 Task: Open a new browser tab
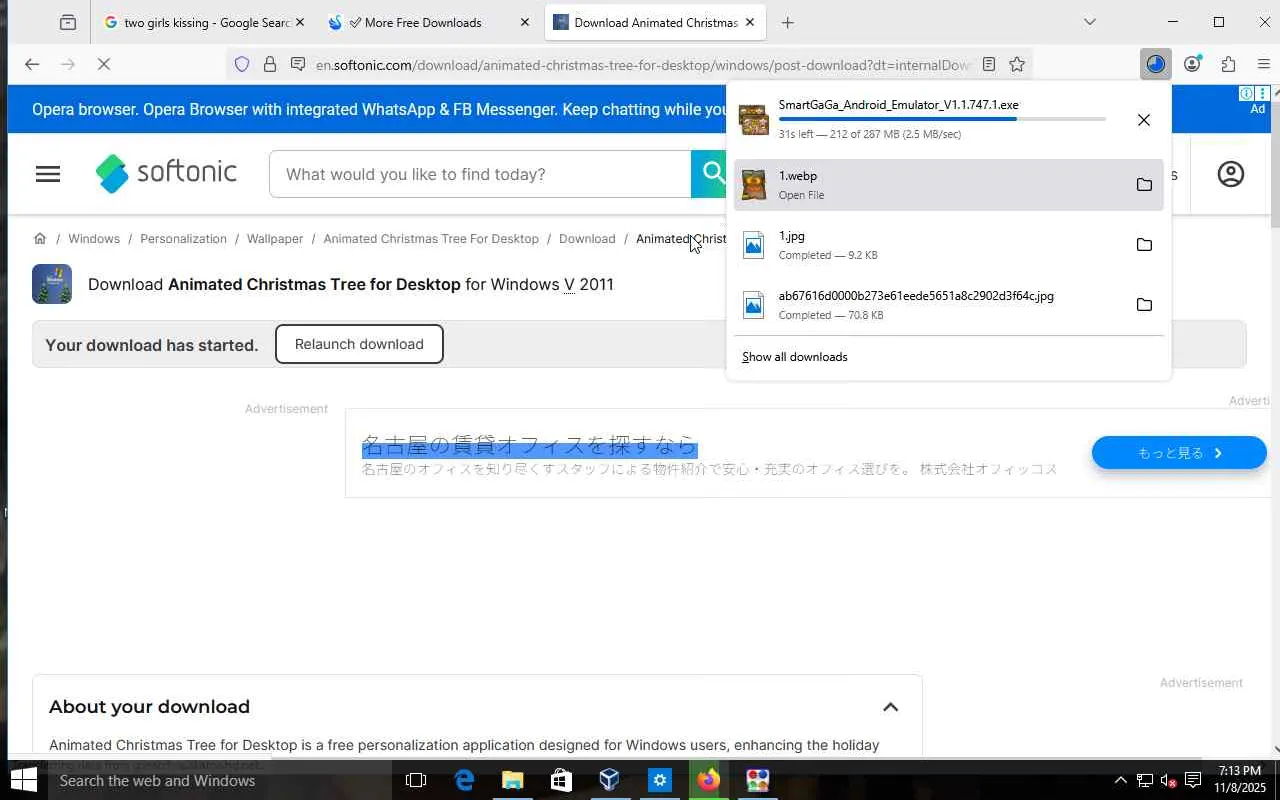pyautogui.click(x=788, y=22)
